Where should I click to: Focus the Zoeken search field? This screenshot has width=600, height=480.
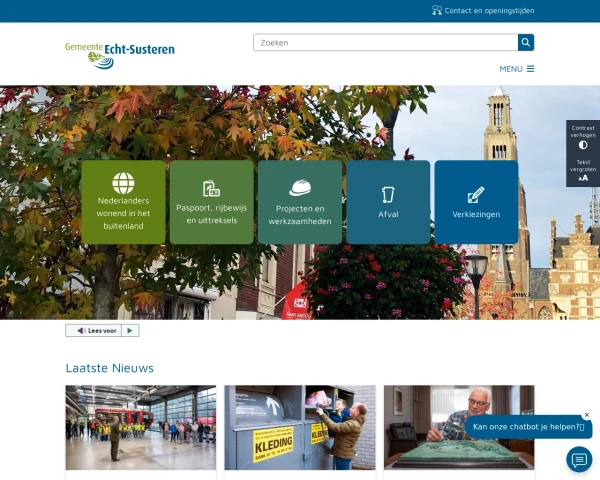pos(386,42)
